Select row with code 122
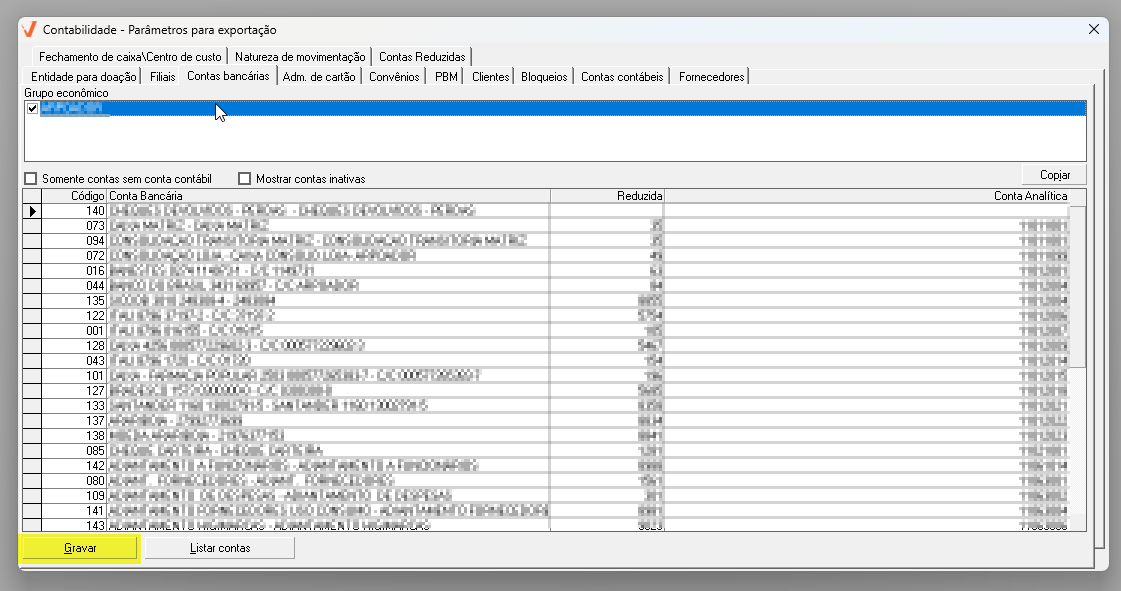 546,316
